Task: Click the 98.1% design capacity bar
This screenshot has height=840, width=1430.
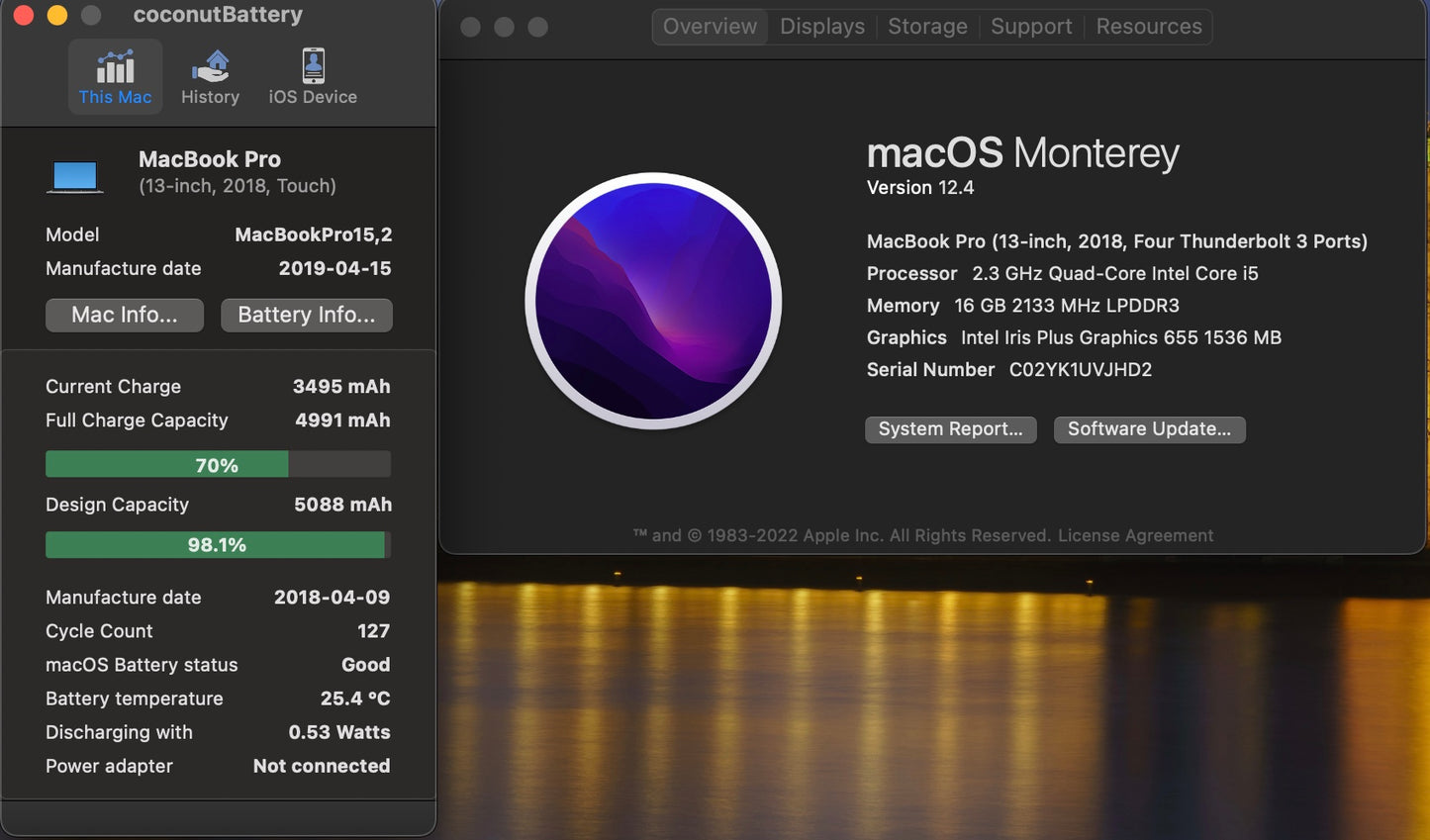Action: click(215, 544)
